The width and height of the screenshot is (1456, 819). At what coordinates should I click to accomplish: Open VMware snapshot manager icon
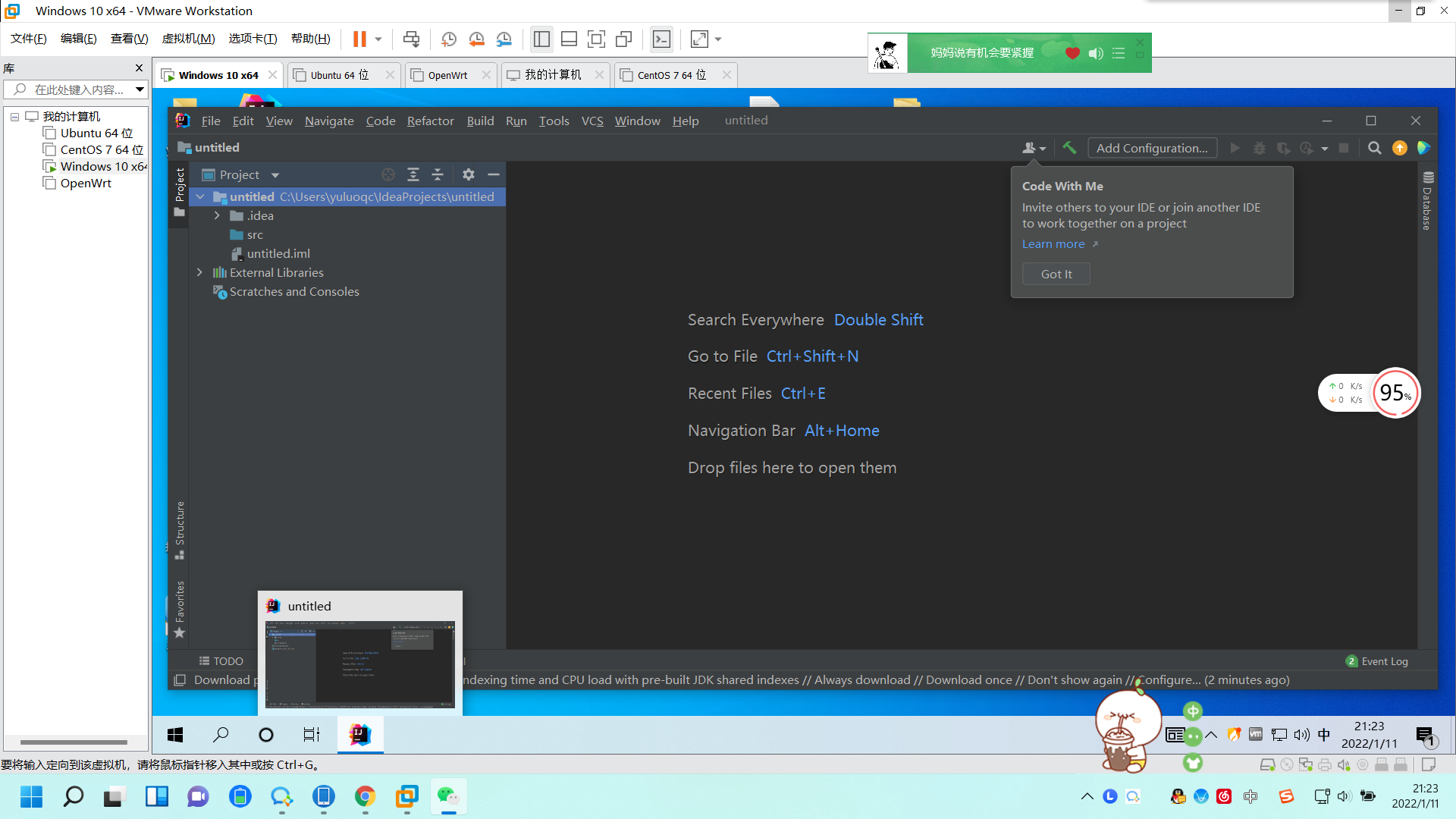pos(504,39)
